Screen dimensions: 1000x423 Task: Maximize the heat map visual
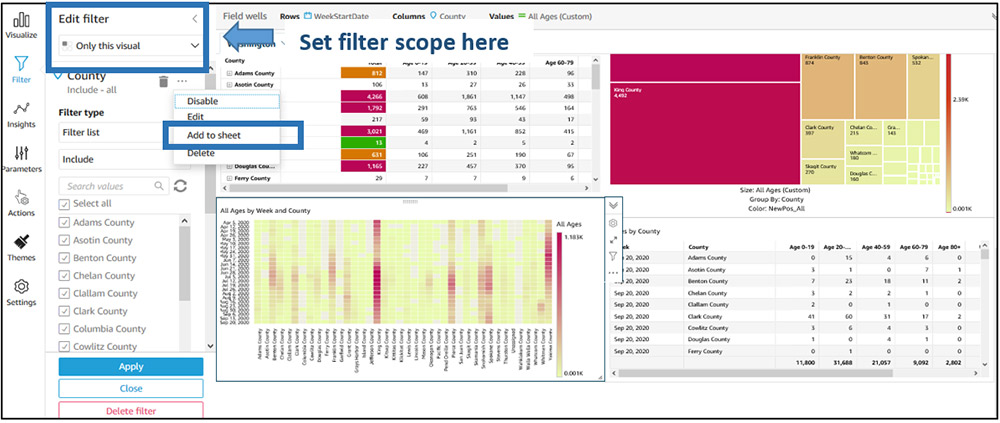[x=613, y=240]
